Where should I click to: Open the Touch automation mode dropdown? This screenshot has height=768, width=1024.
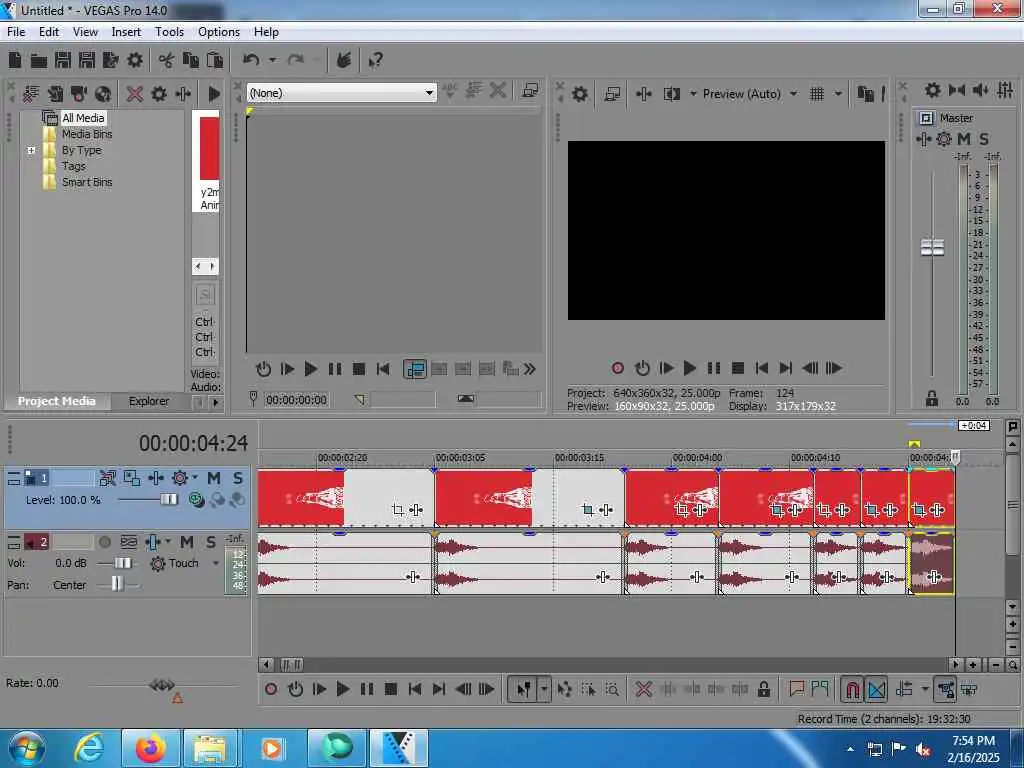pyautogui.click(x=216, y=563)
